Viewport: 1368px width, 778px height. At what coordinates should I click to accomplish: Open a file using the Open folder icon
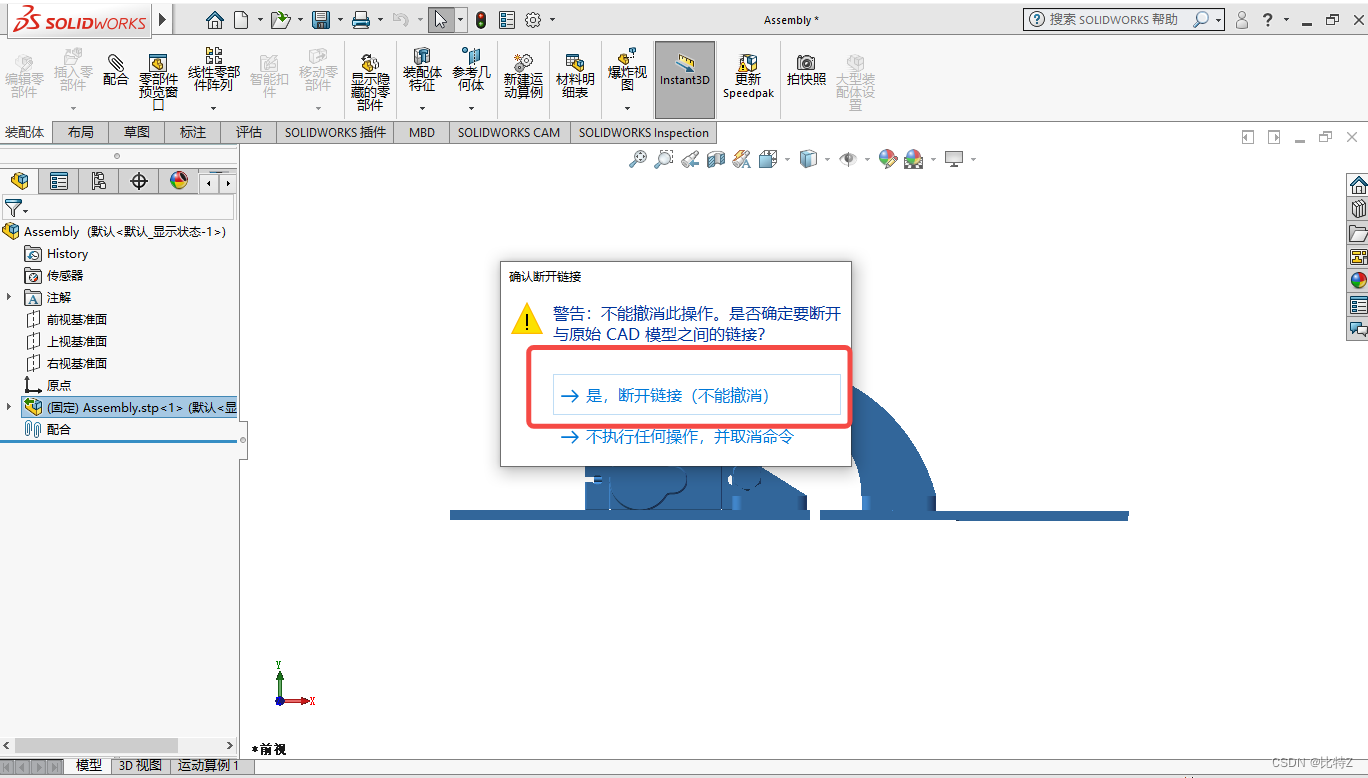pos(280,20)
